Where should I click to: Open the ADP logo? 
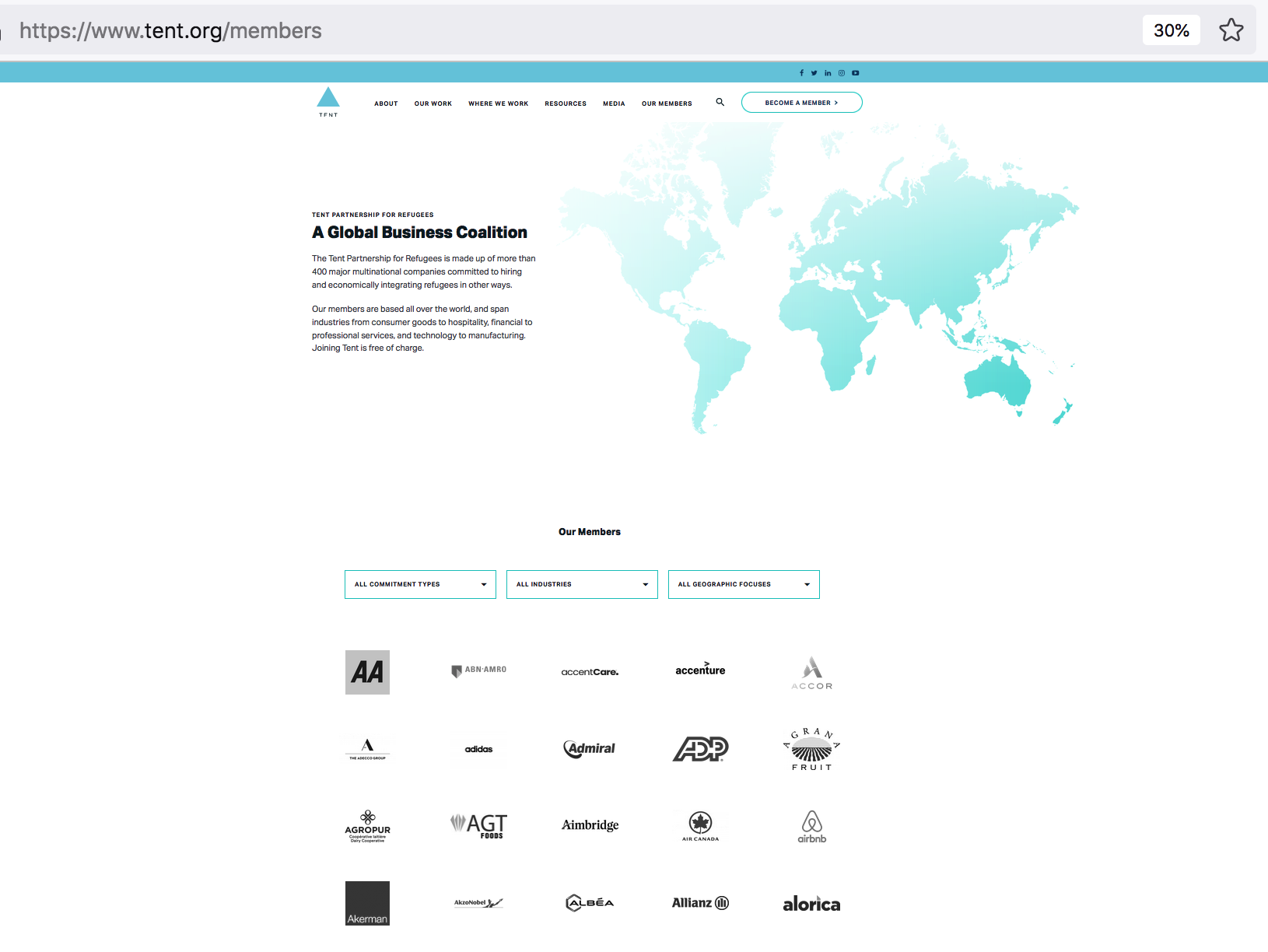pos(700,749)
